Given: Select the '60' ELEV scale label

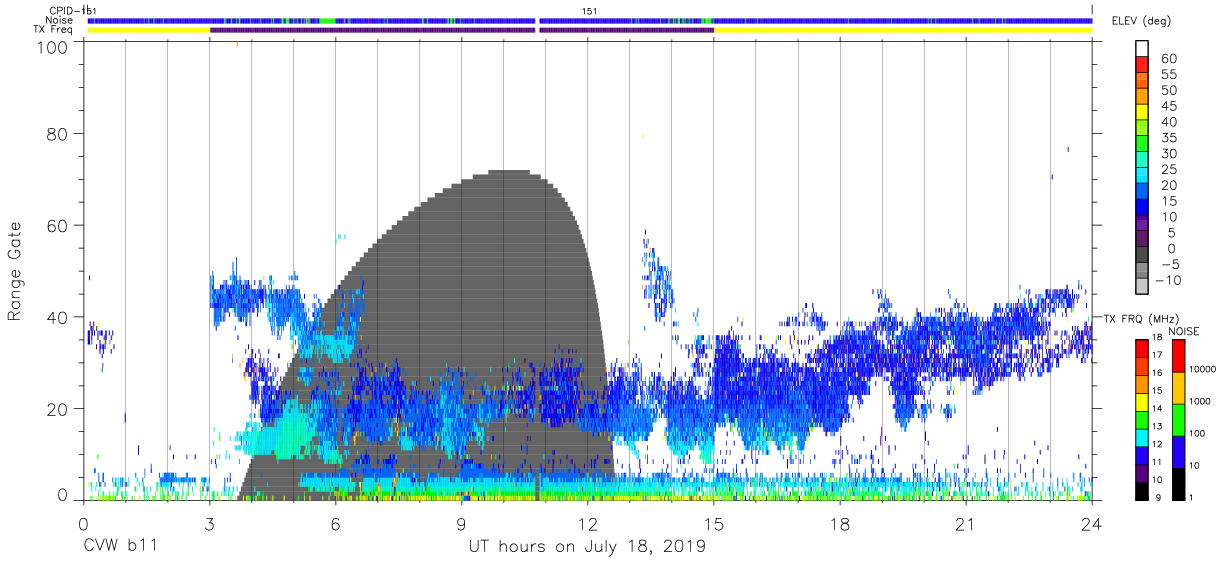Looking at the screenshot, I should coord(1167,58).
